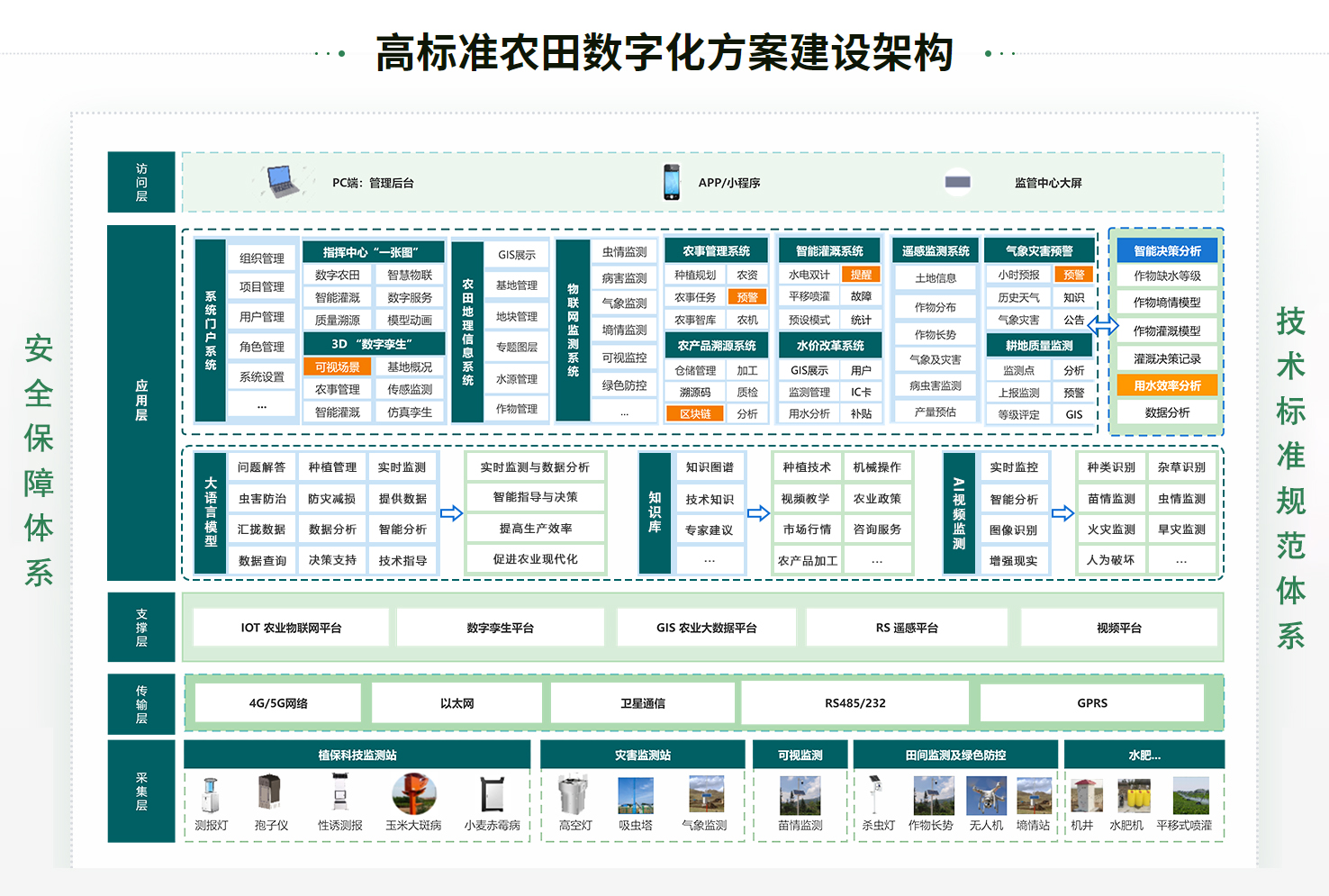Click the PC端管理后台 laptop icon
The width and height of the screenshot is (1329, 896).
280,181
